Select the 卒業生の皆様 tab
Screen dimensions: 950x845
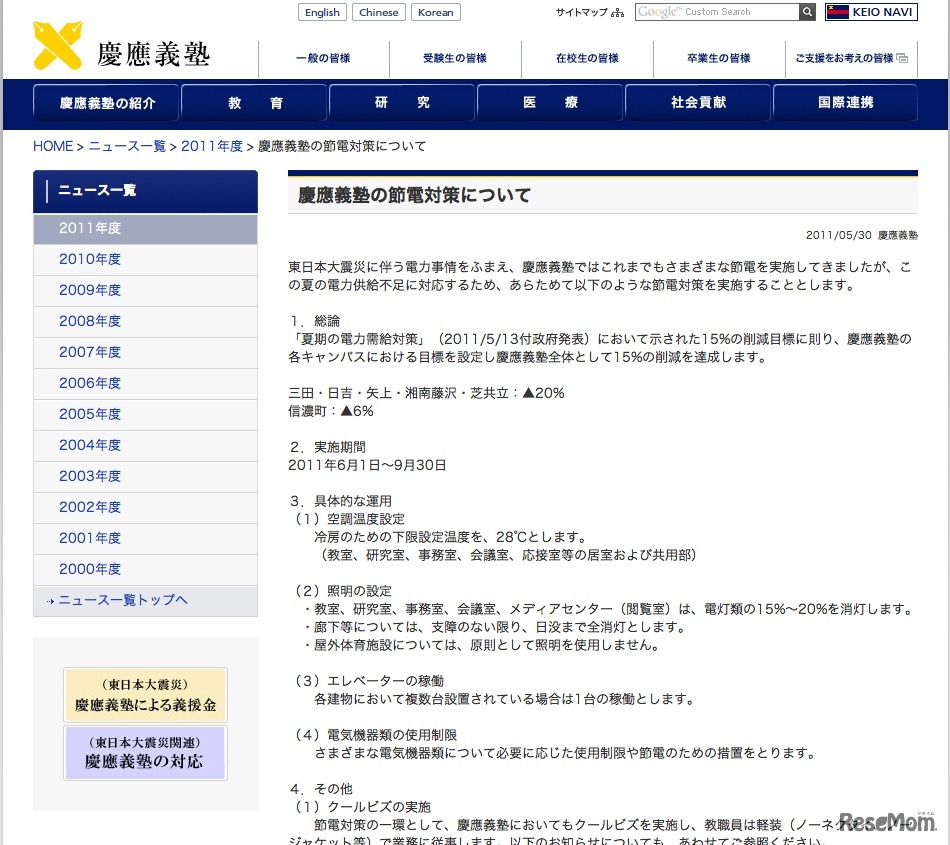(x=719, y=59)
